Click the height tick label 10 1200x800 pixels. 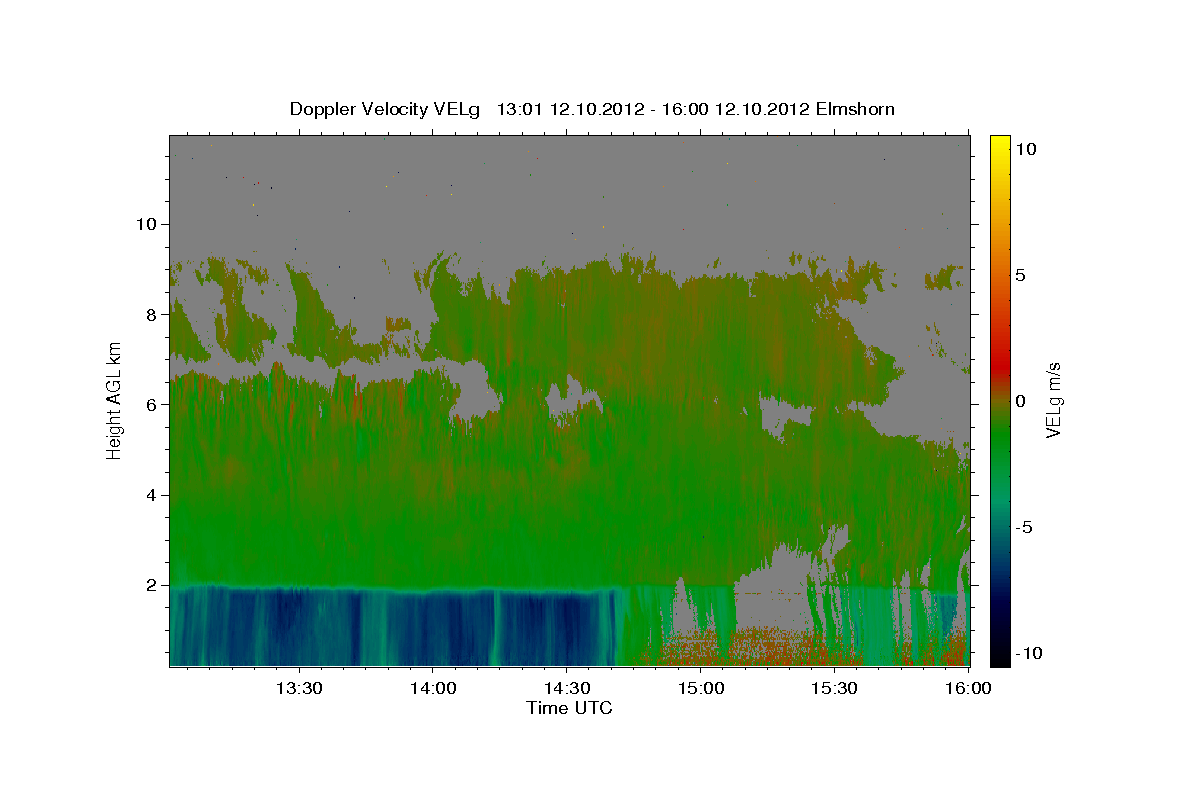click(148, 224)
